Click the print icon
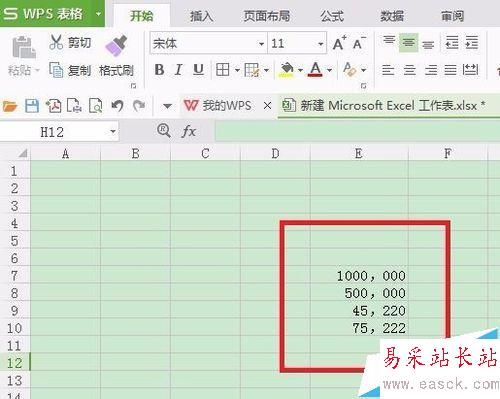The image size is (500, 399). tap(74, 106)
